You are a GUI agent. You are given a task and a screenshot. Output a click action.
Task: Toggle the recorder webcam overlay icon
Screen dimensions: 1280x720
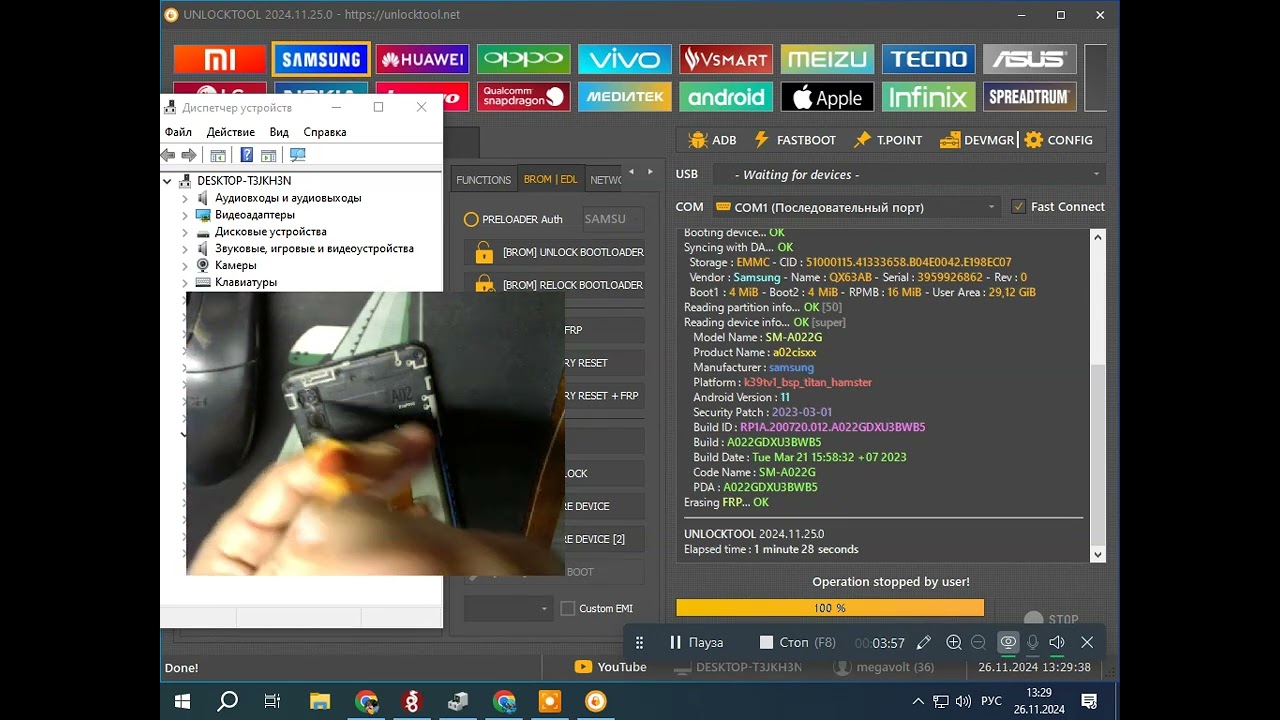[x=1008, y=642]
